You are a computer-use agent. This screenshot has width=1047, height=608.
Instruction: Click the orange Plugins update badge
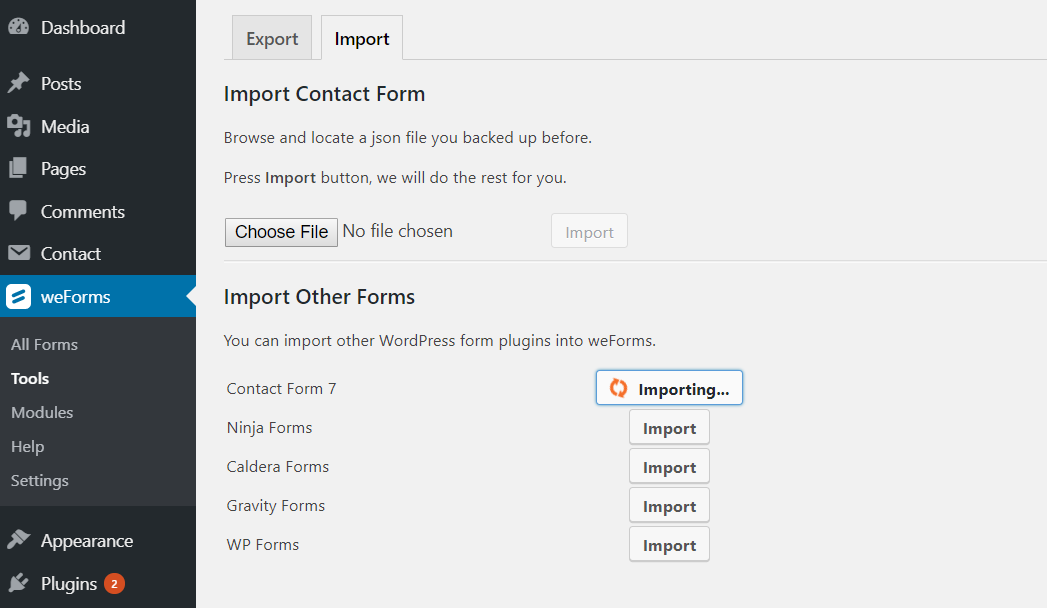click(x=114, y=583)
